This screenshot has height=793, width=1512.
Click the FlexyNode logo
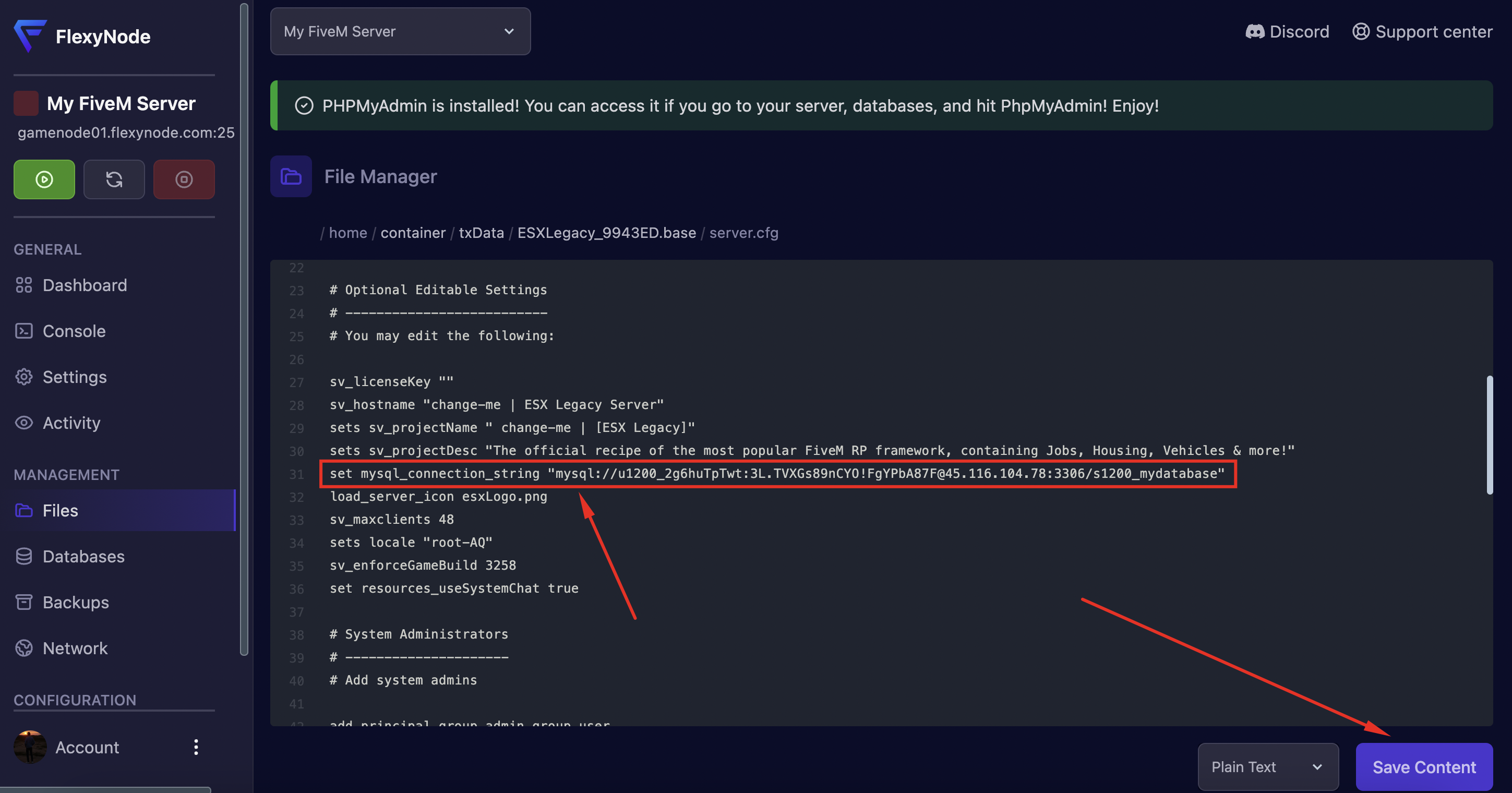coord(30,36)
